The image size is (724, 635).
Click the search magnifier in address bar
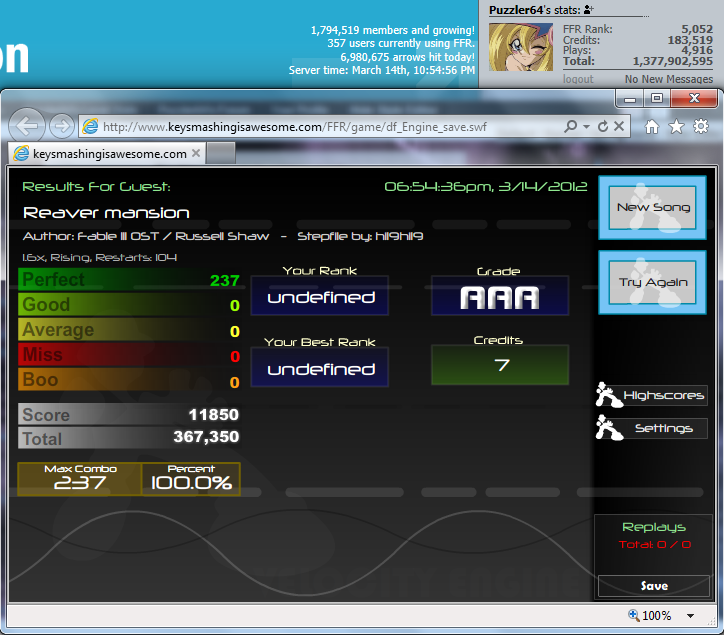(570, 127)
